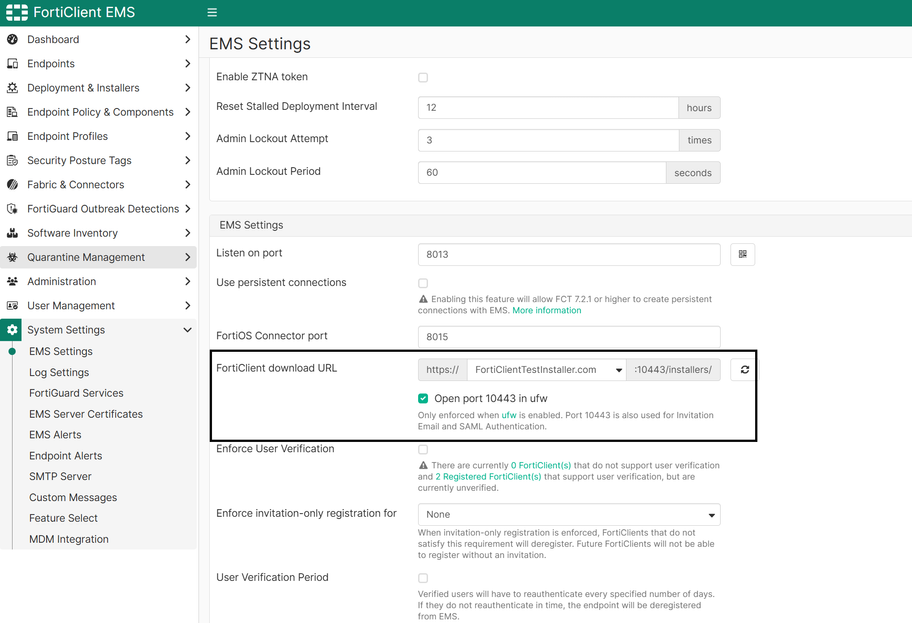Screen dimensions: 912x623
Task: Click the refresh icon next to download URL
Action: [x=744, y=370]
